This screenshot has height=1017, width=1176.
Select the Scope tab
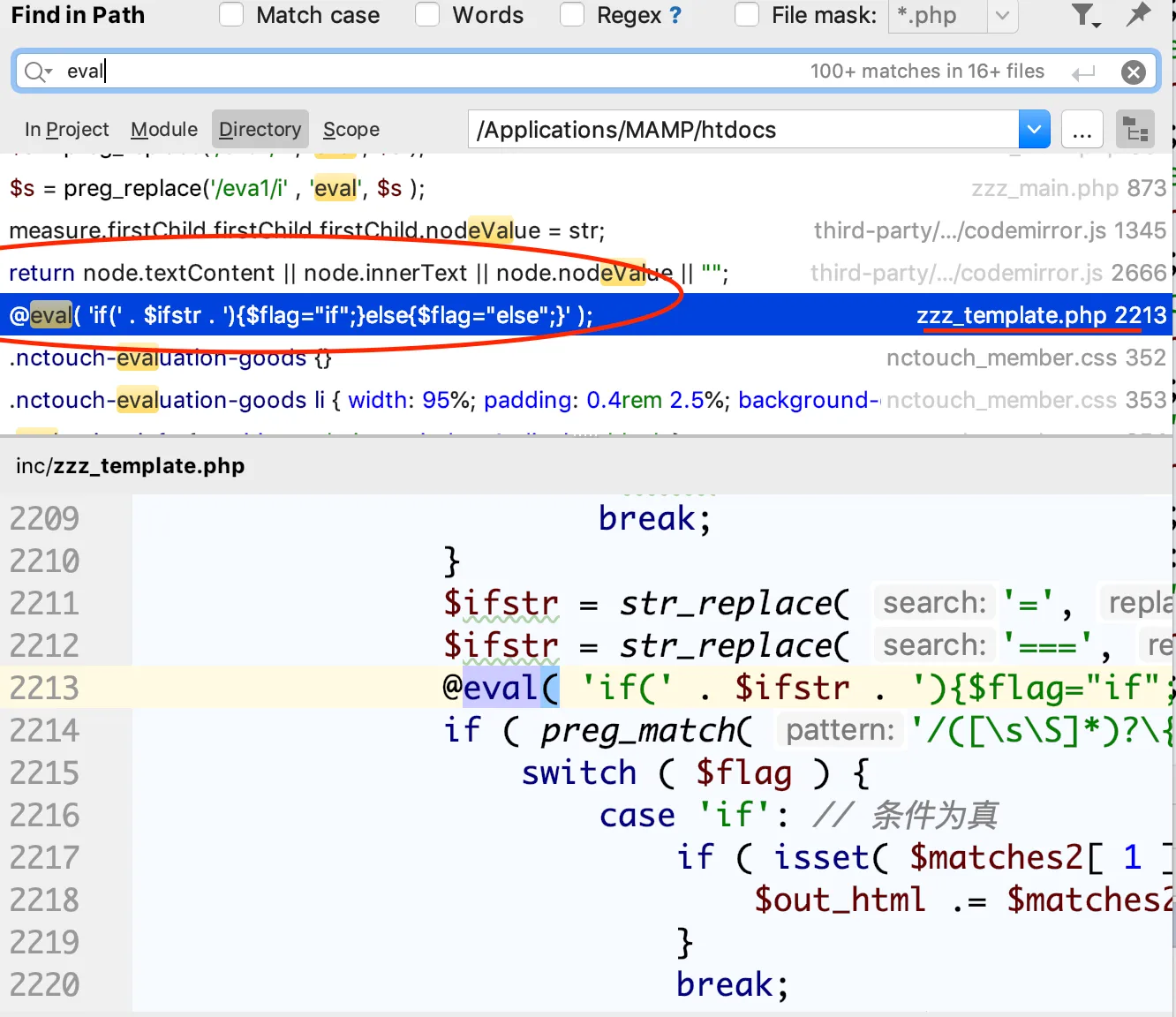[351, 130]
